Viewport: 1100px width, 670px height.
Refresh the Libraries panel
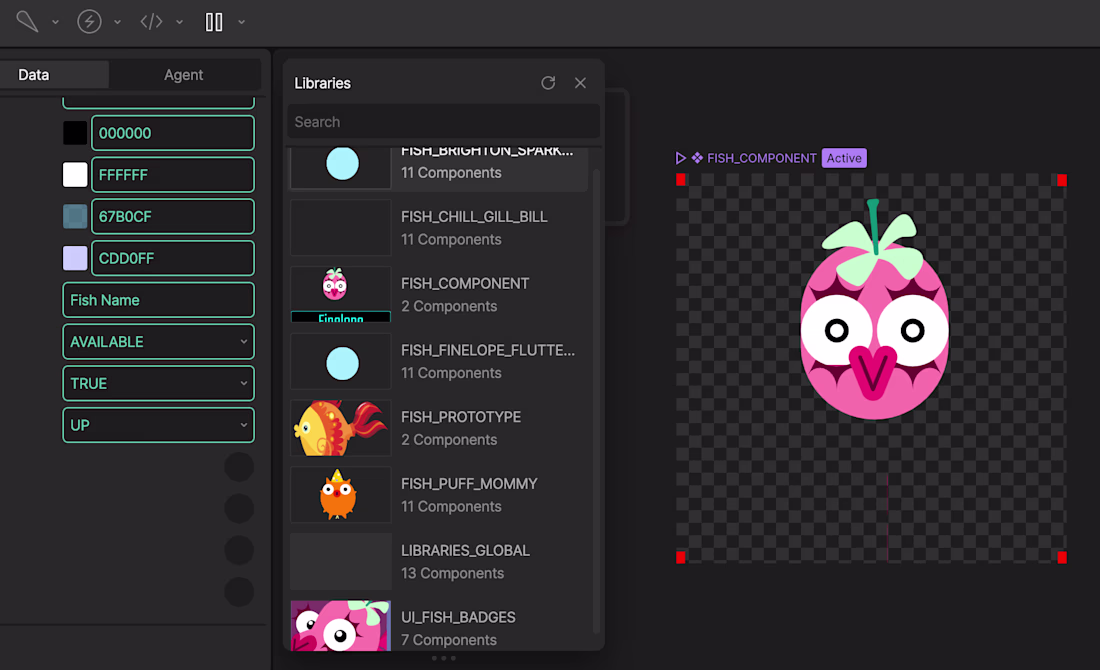(548, 83)
